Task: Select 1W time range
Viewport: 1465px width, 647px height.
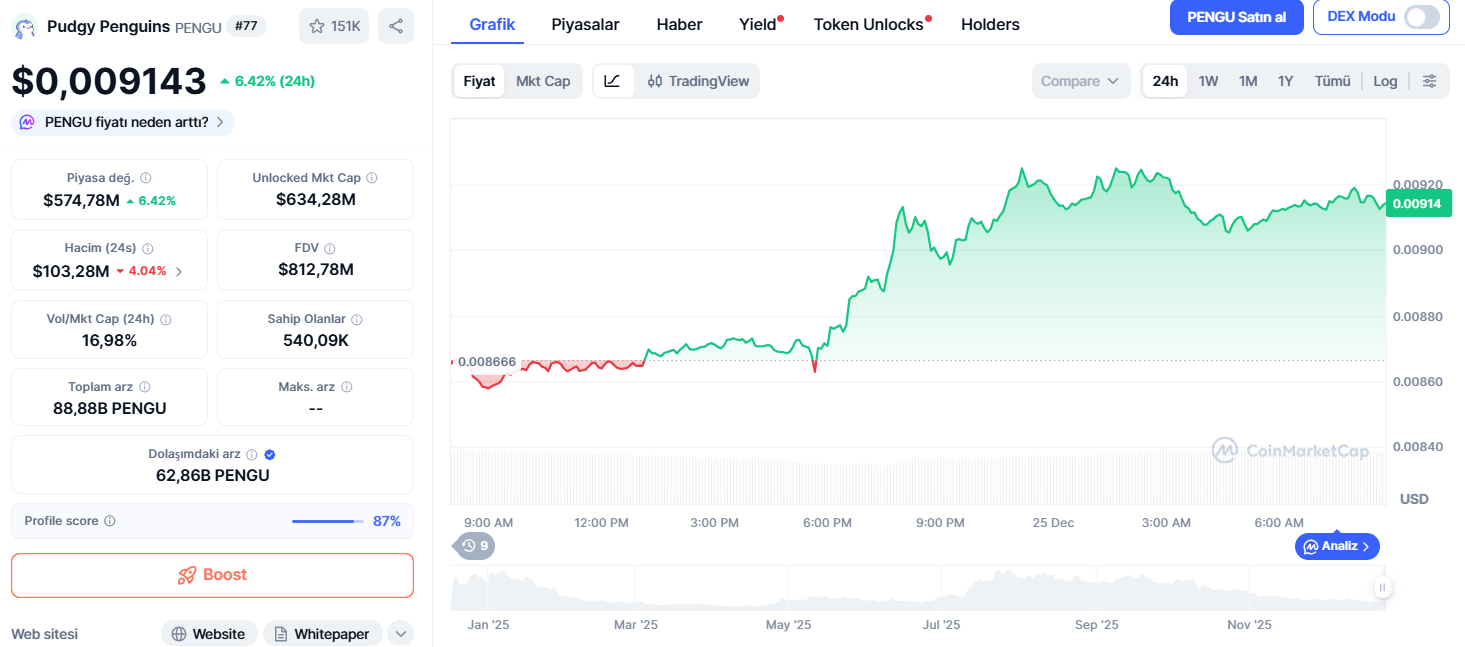Action: [x=1208, y=81]
